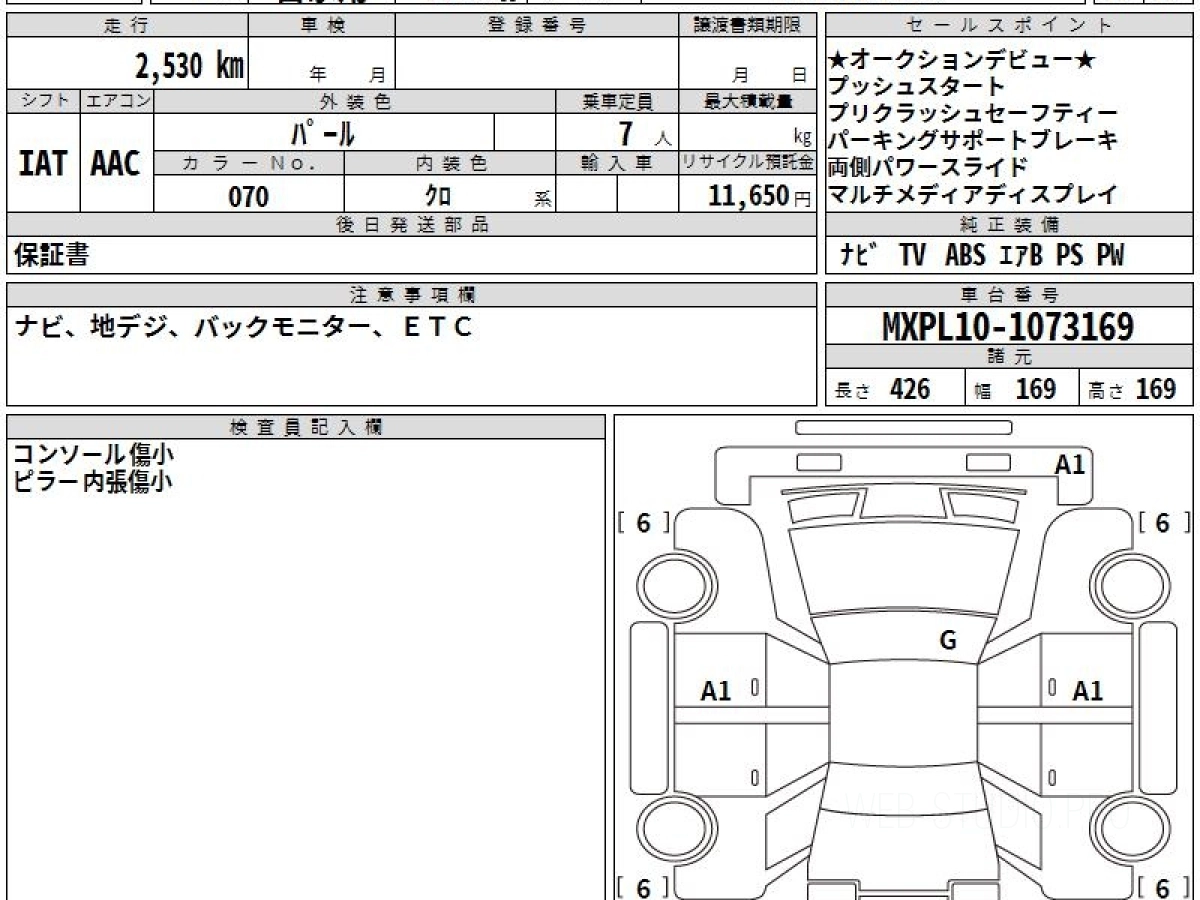Select the 内装色 header cell
This screenshot has height=900, width=1200.
(x=450, y=164)
